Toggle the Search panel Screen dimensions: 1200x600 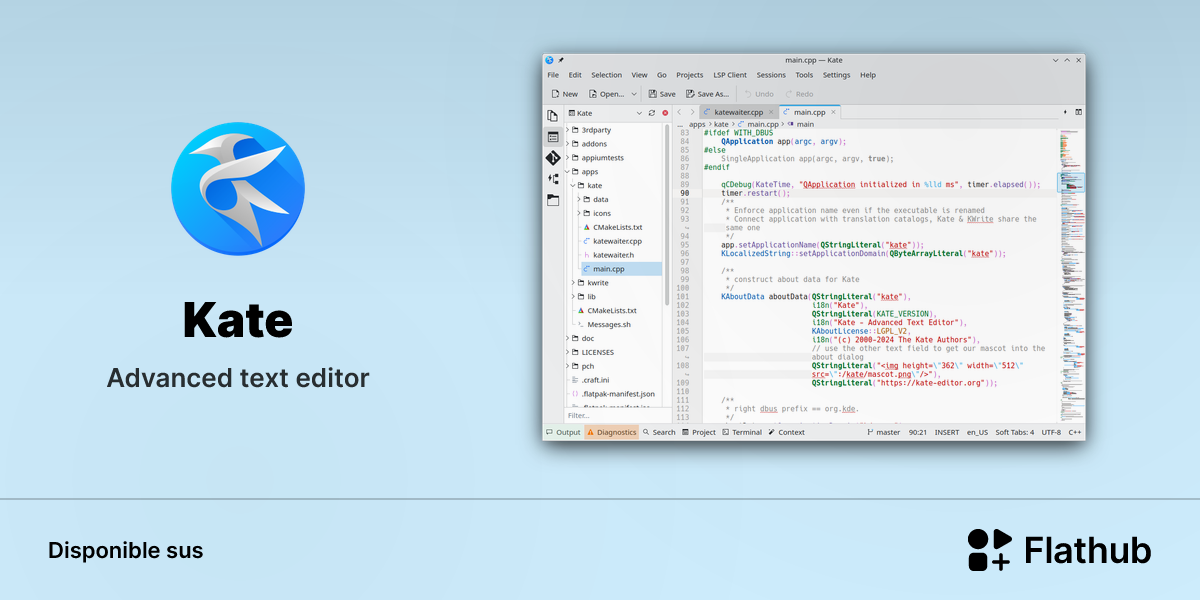tap(659, 432)
